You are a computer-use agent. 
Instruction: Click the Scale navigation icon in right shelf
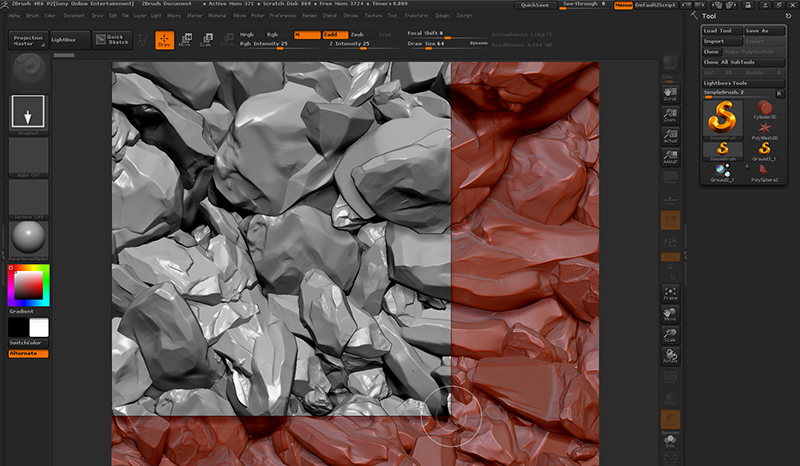coord(670,335)
